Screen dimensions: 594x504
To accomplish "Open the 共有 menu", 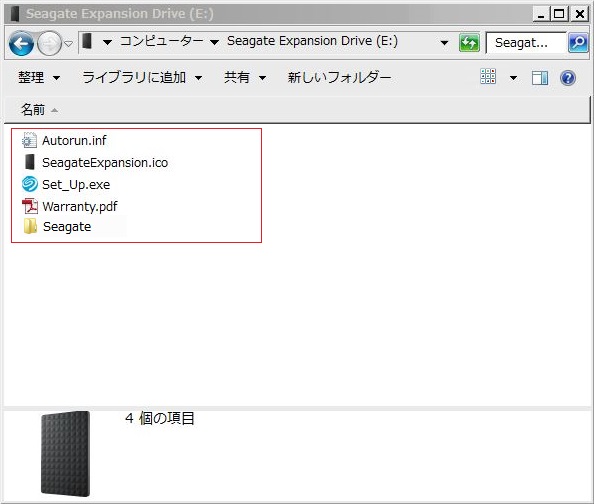I will coord(245,78).
